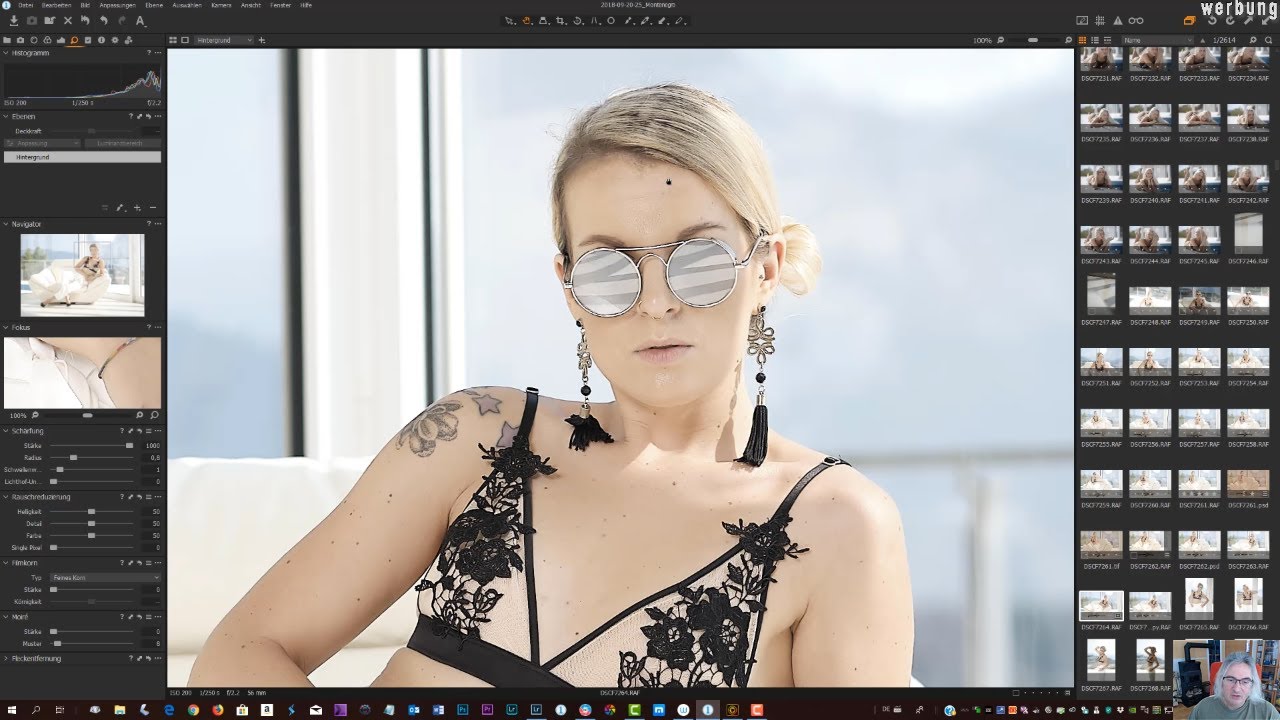Open the Hilfe menu
1280x720 pixels.
pos(306,5)
